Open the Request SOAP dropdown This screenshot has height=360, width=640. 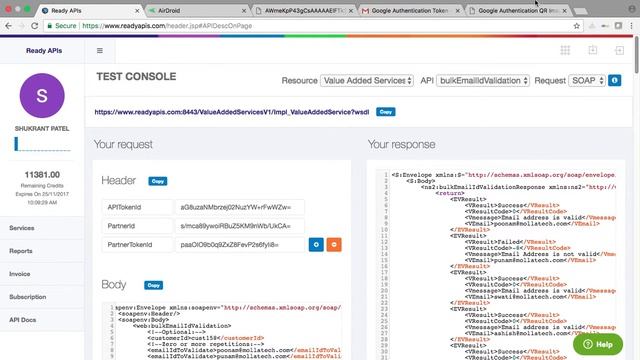(587, 80)
